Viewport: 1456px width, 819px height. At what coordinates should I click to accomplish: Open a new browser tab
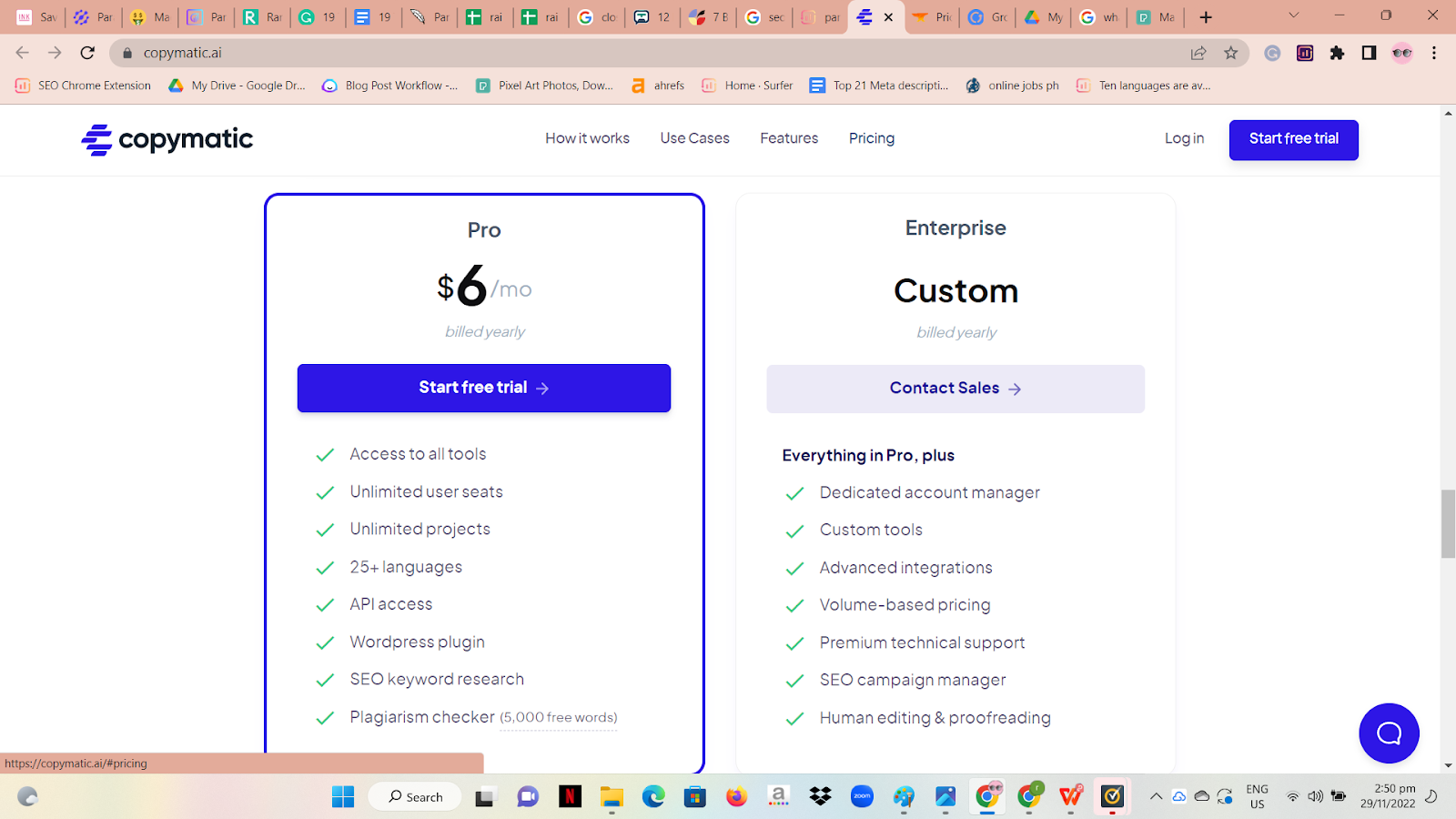pyautogui.click(x=1206, y=17)
